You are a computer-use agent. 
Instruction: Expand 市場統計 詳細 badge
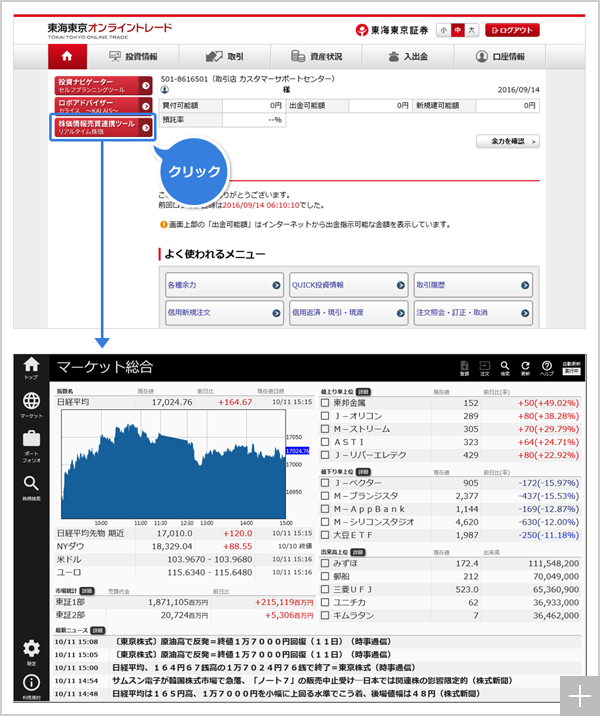[x=87, y=591]
